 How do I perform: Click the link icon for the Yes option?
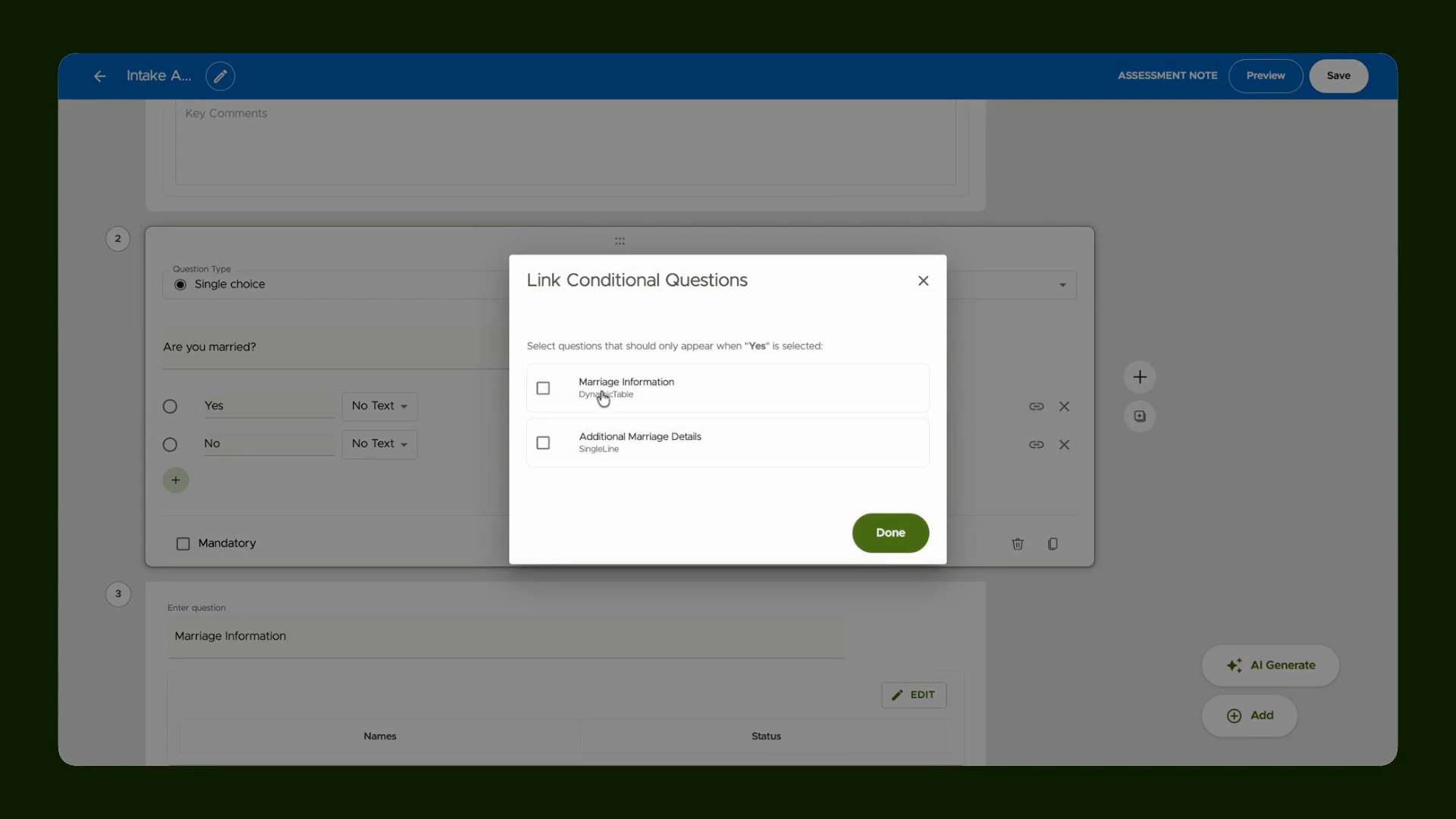[x=1036, y=406]
